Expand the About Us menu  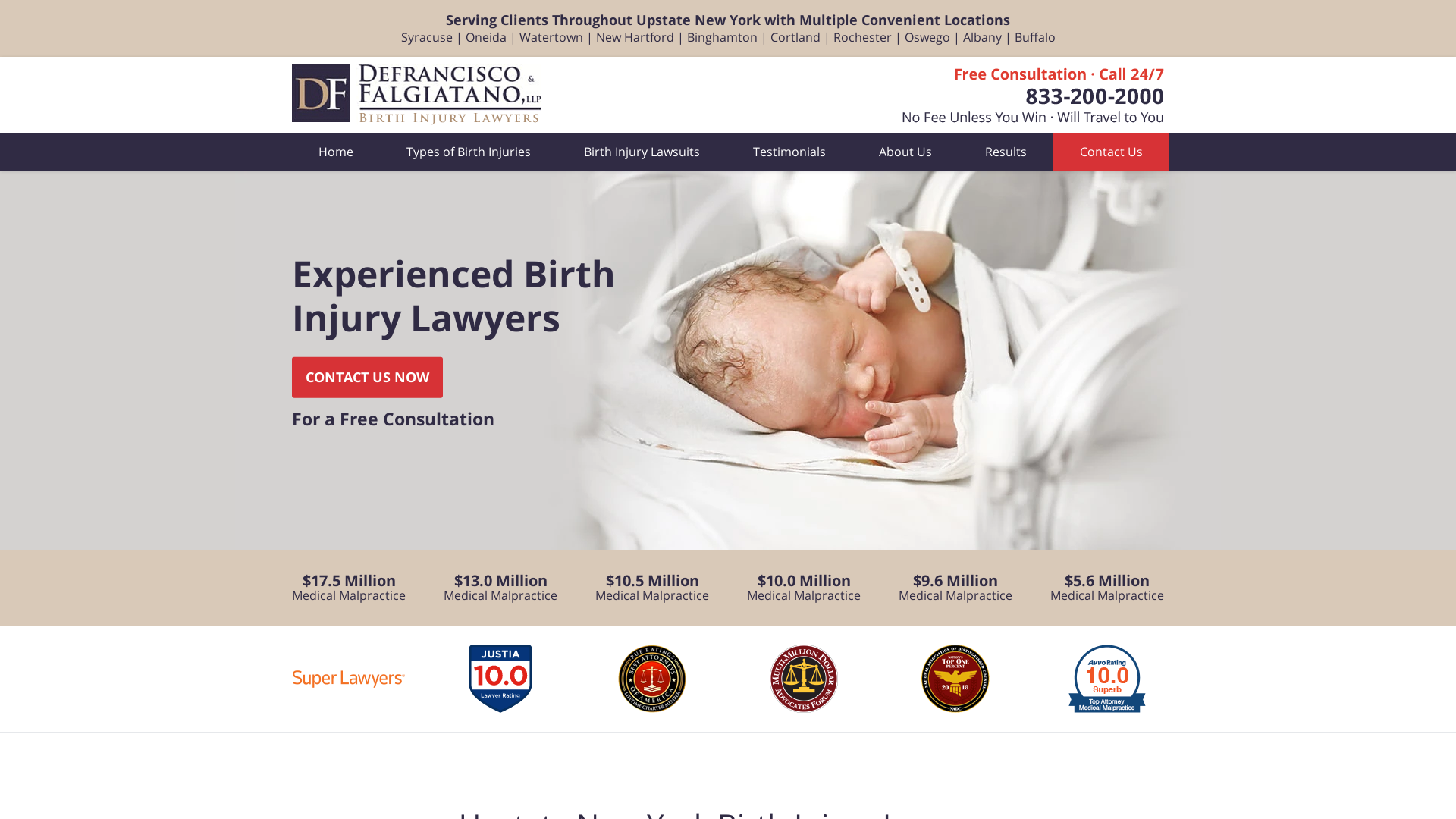pyautogui.click(x=905, y=152)
